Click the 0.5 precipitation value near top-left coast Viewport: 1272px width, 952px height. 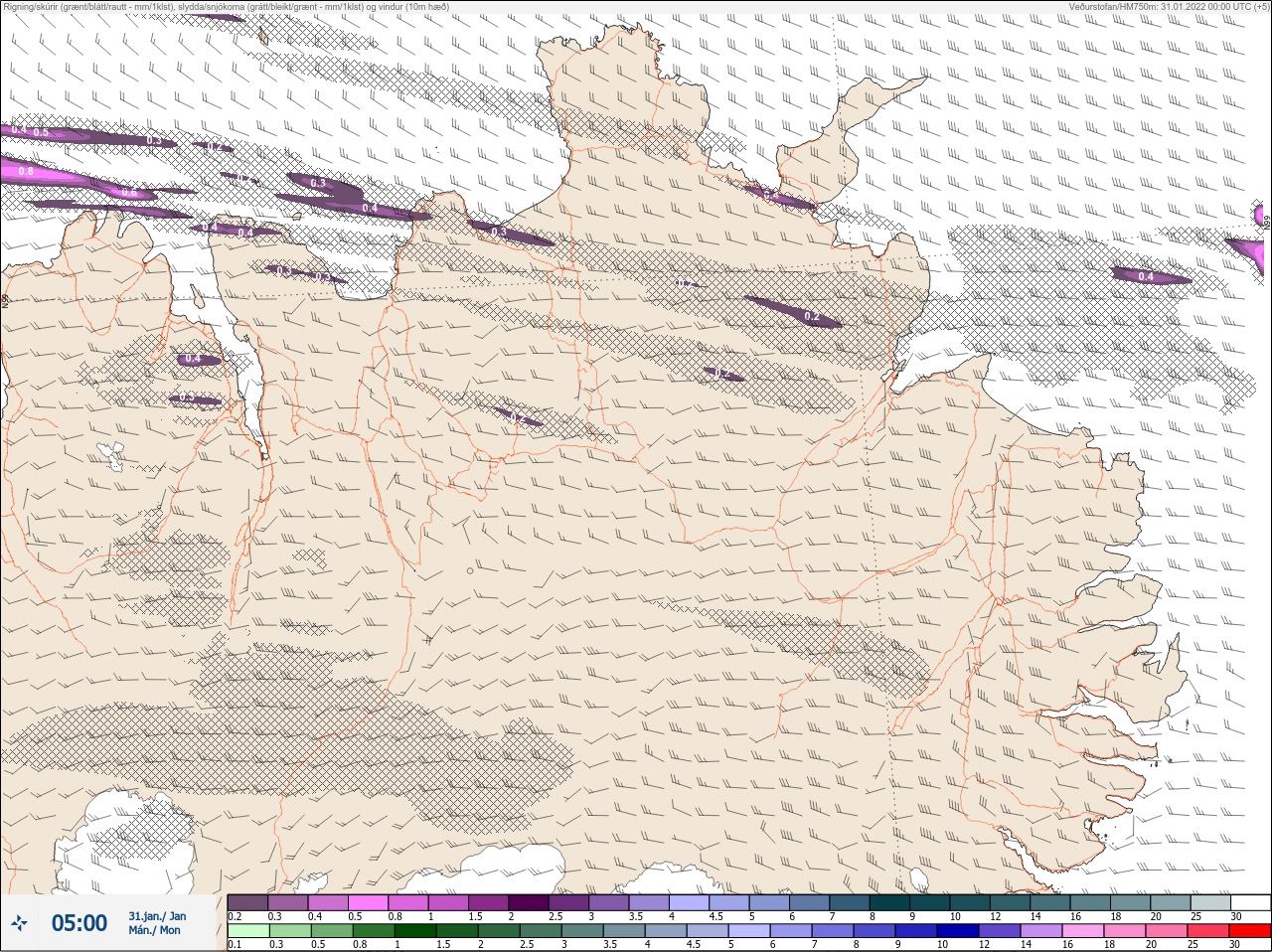click(x=41, y=132)
